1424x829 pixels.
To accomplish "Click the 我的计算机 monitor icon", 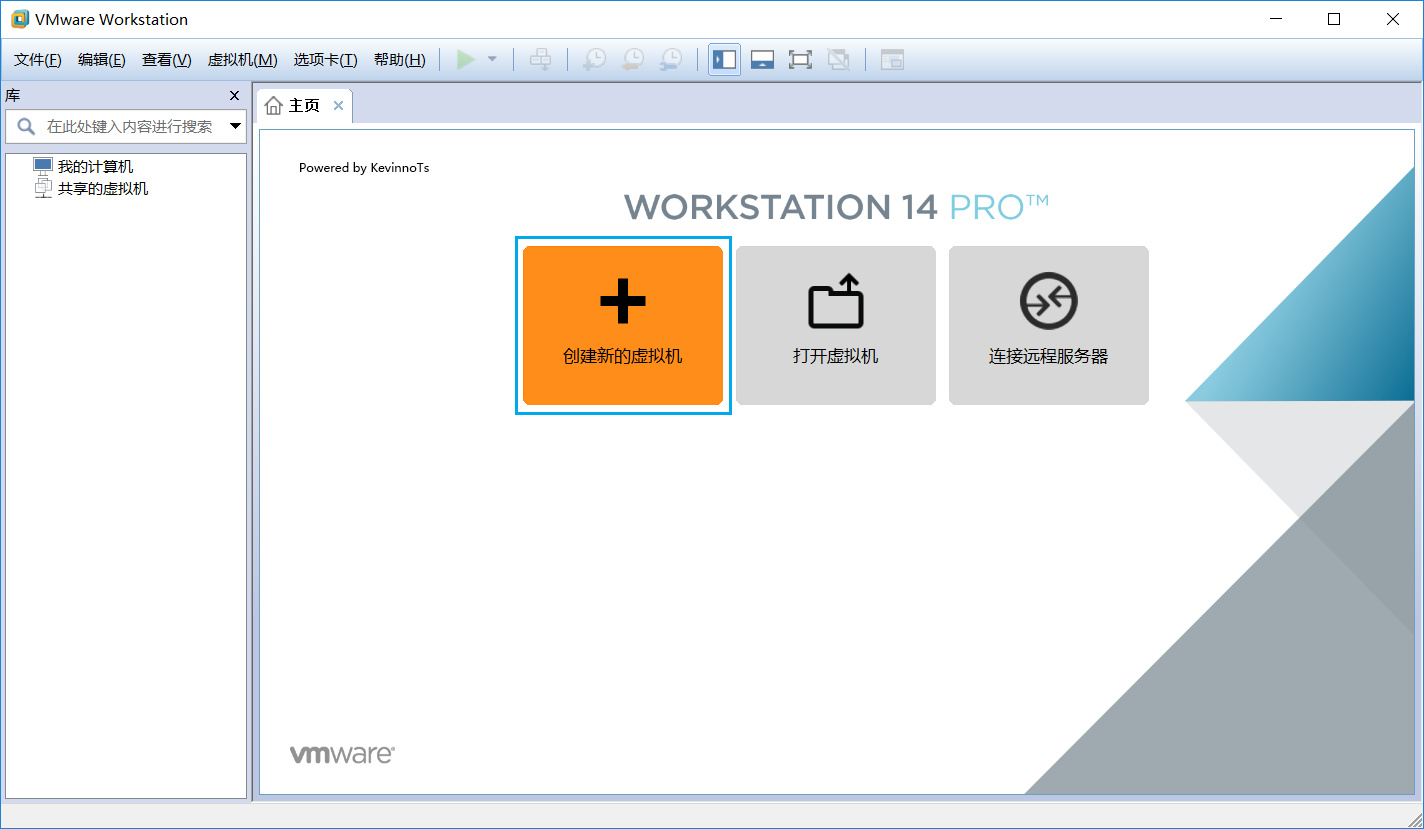I will coord(42,167).
